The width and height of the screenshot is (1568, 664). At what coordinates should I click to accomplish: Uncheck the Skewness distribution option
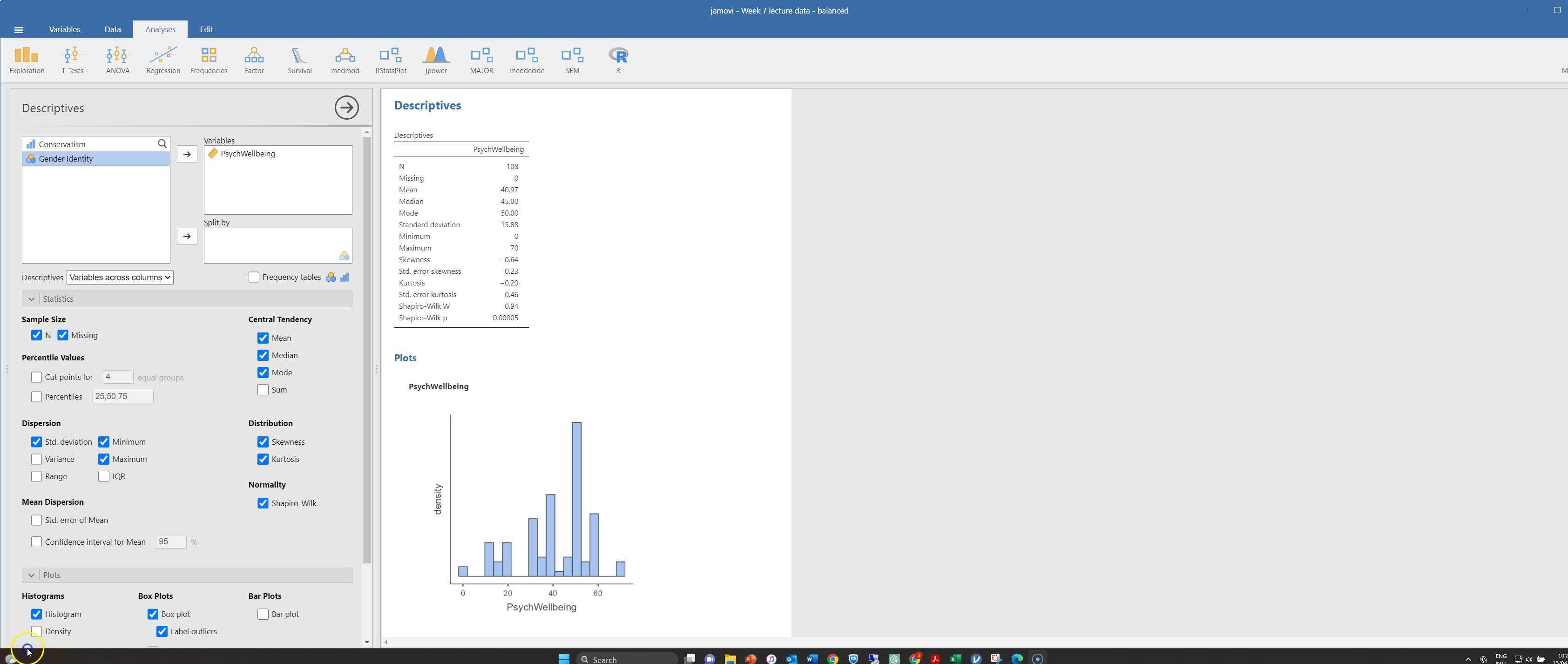tap(263, 442)
